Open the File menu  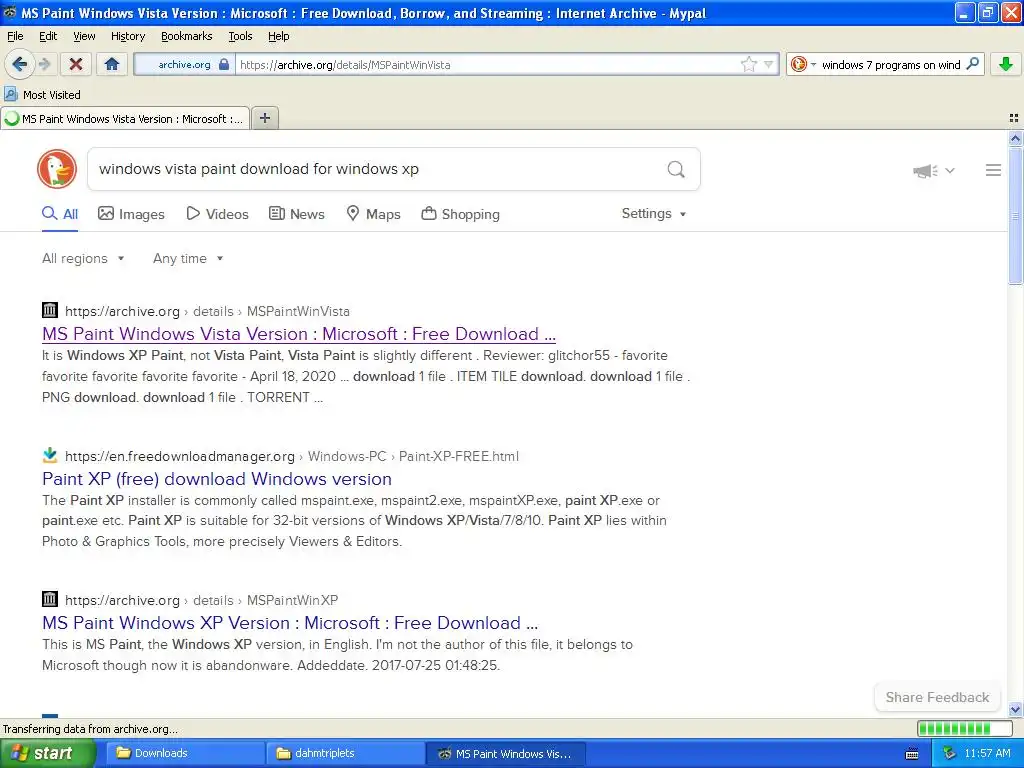(x=15, y=36)
